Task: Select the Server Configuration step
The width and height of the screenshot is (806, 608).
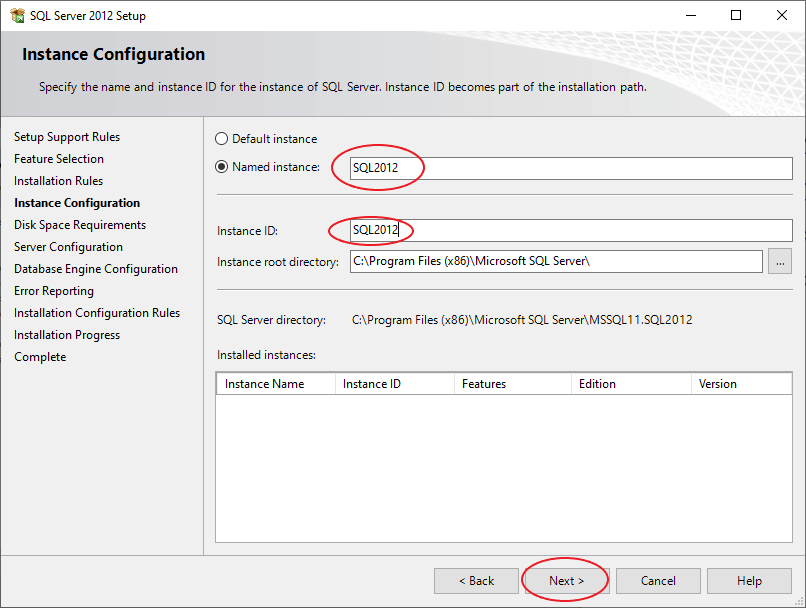Action: pyautogui.click(x=68, y=247)
